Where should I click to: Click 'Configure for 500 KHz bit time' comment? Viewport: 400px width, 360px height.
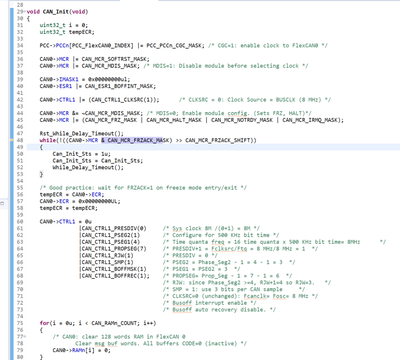221,235
